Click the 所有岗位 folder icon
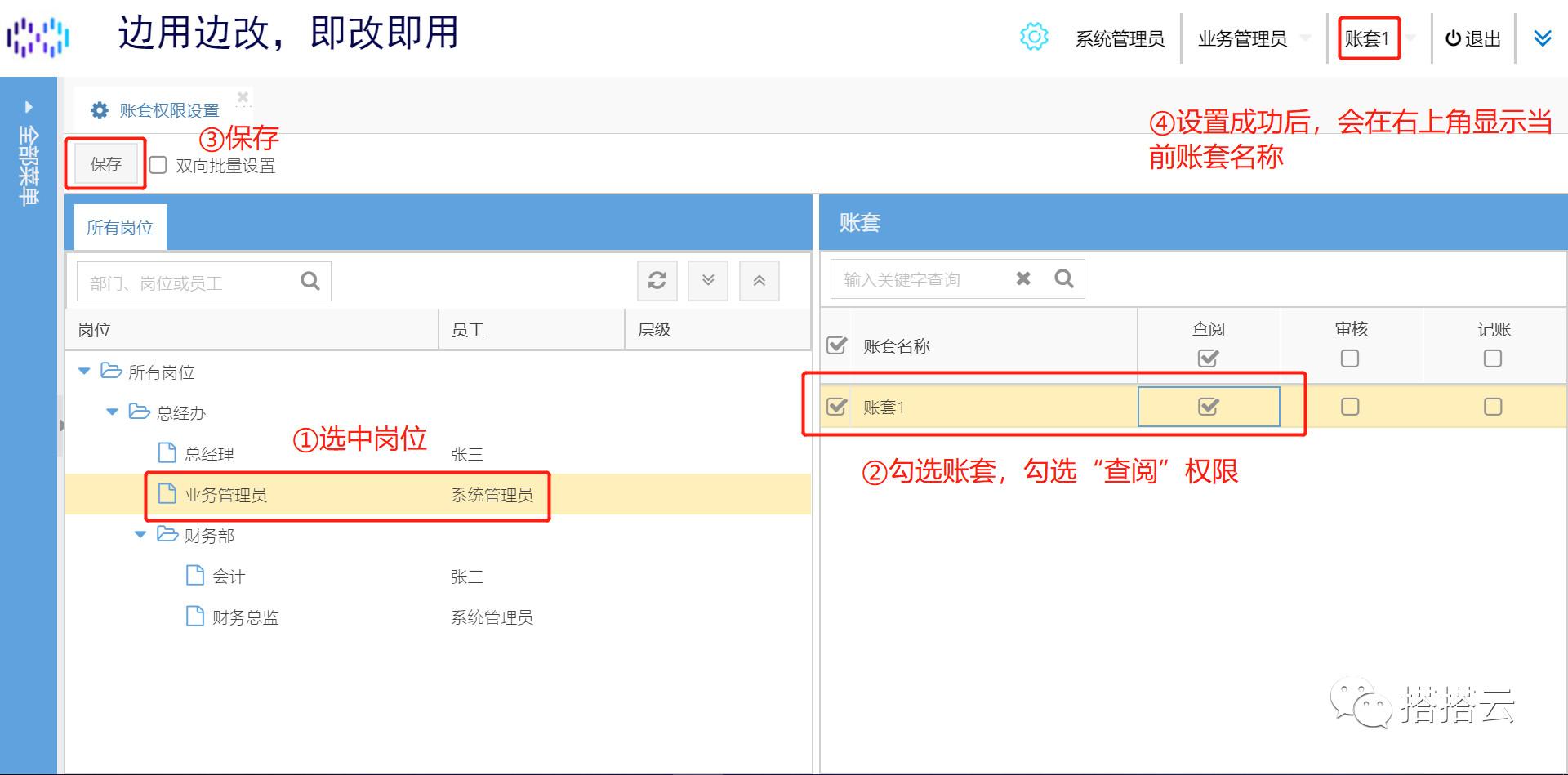Viewport: 1568px width, 775px height. click(x=111, y=371)
